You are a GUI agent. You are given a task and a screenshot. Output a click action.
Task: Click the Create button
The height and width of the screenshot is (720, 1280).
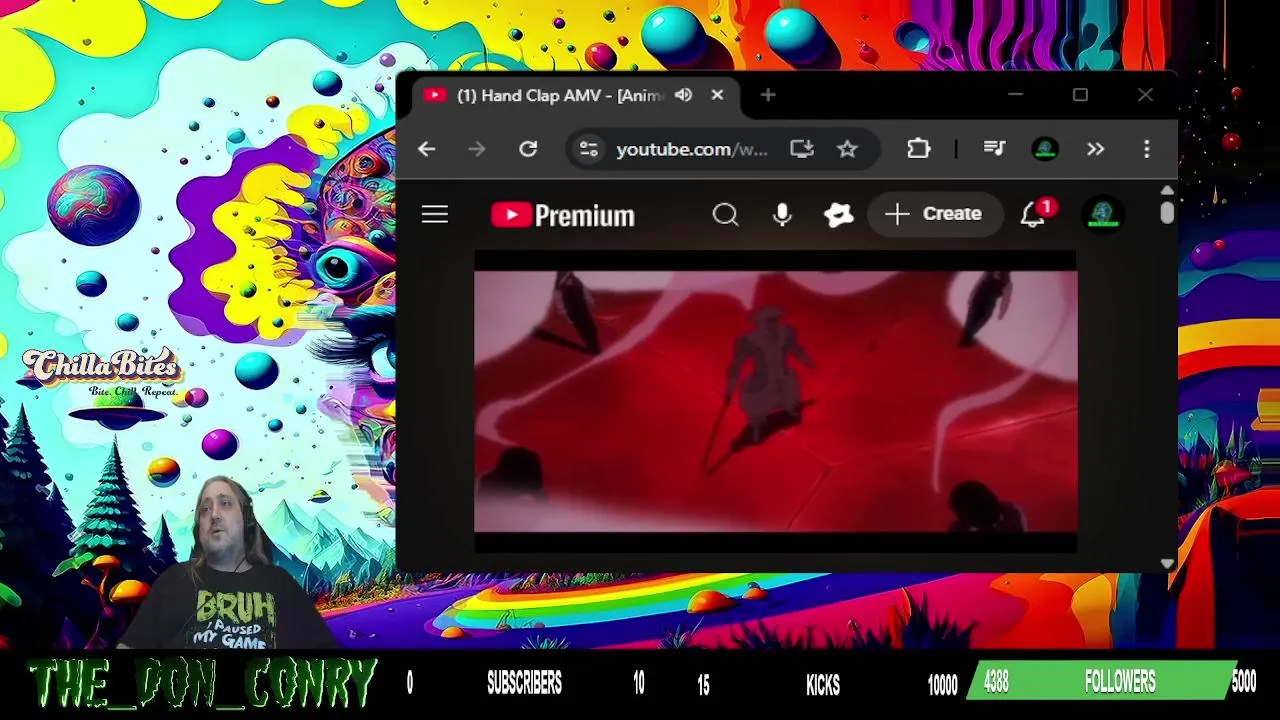pyautogui.click(x=934, y=214)
